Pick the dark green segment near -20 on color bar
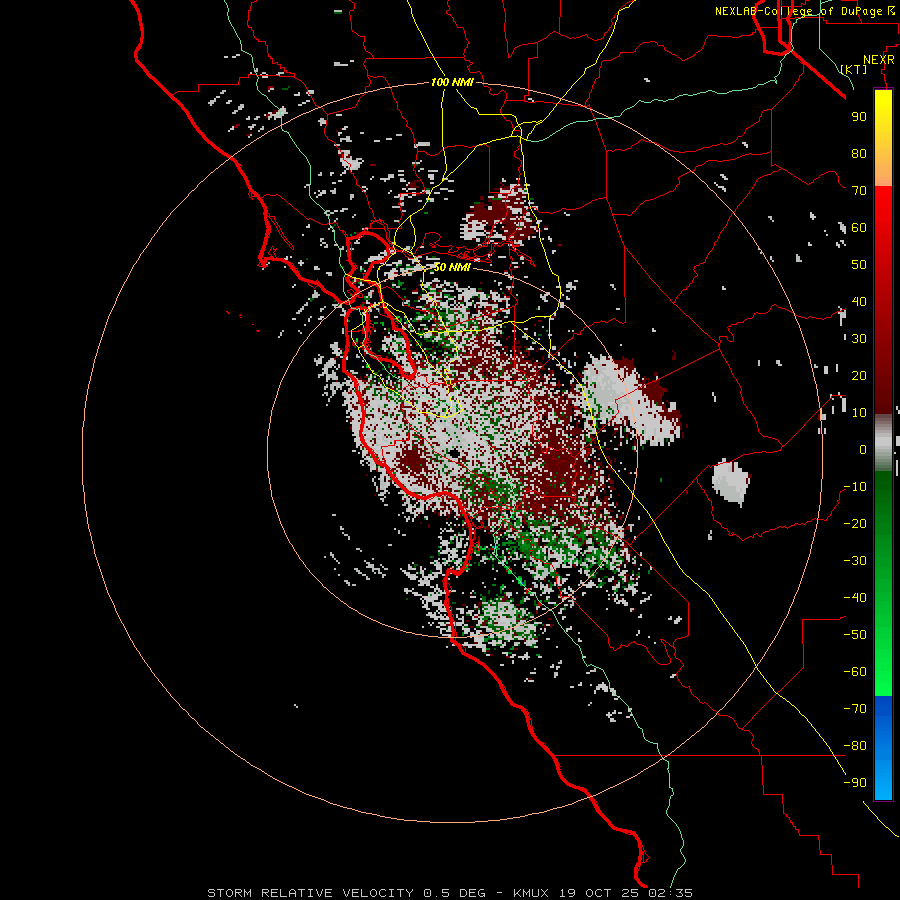 pos(883,517)
